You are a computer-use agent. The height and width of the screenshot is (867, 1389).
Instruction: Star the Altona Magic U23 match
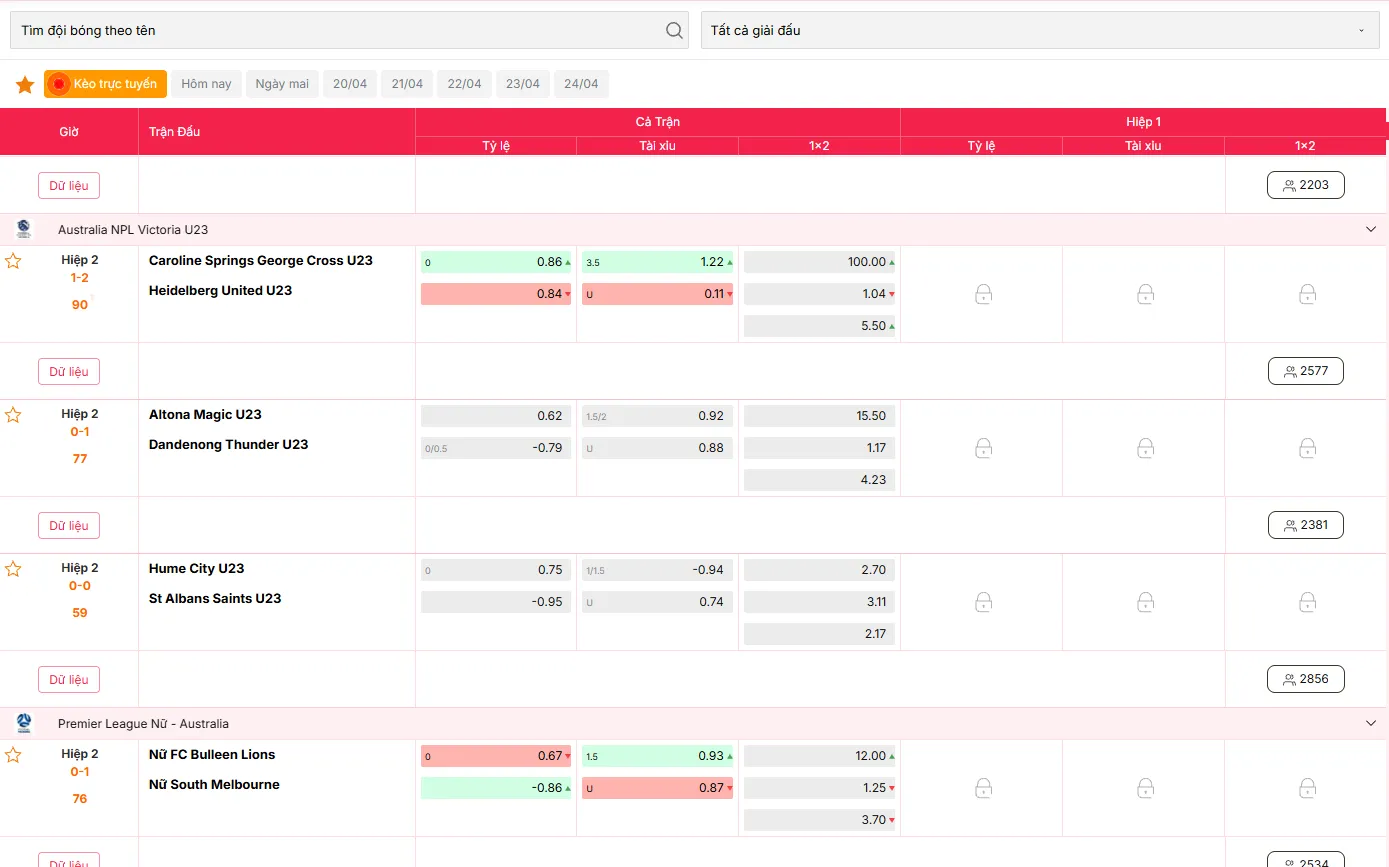(13, 415)
